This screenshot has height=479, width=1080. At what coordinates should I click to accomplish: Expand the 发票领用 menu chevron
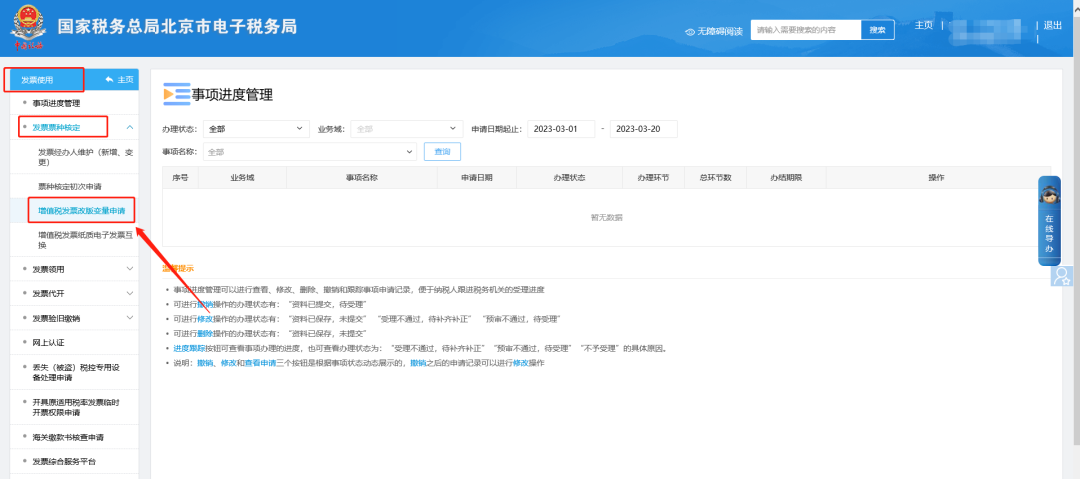(x=130, y=269)
